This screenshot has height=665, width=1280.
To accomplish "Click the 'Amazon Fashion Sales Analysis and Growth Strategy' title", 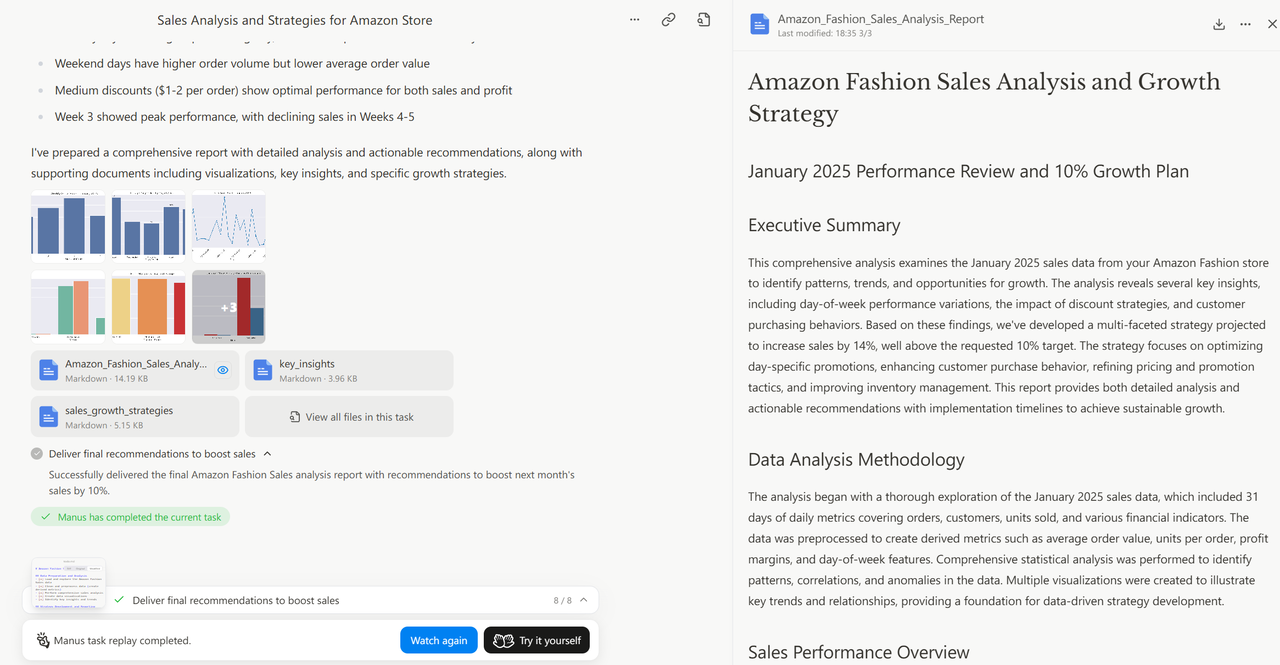I will coord(984,97).
